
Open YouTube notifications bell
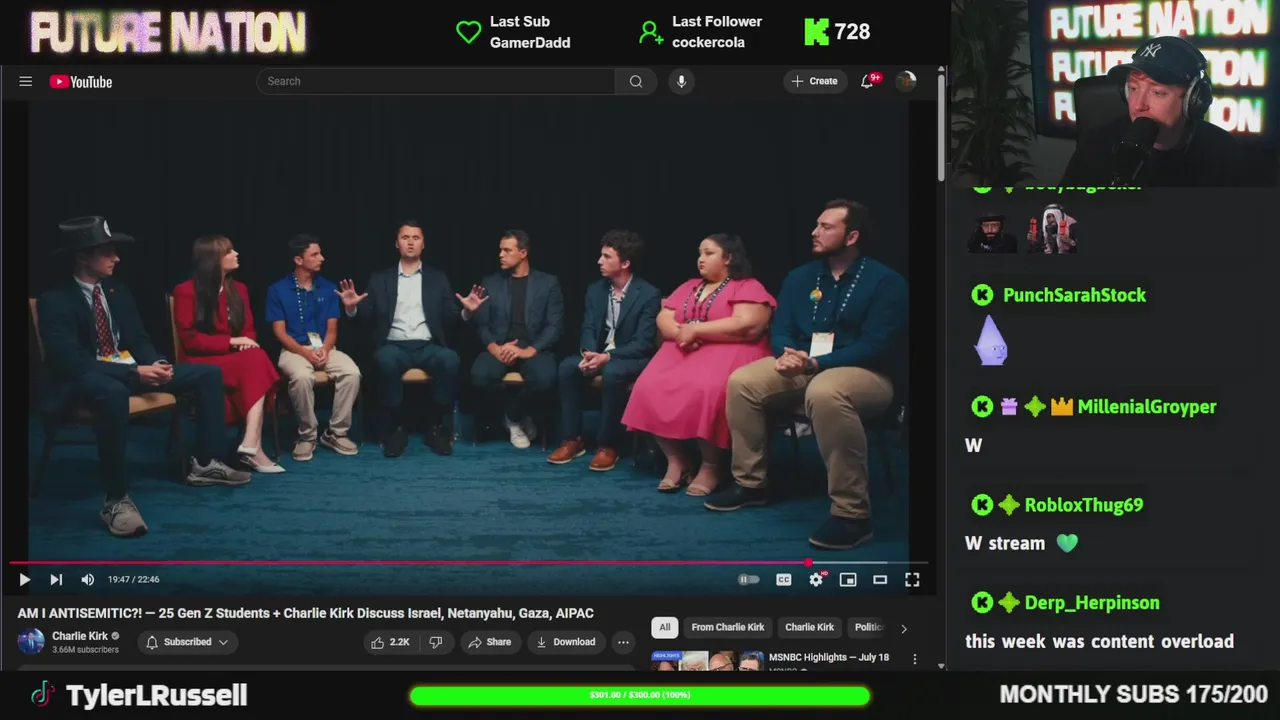867,81
